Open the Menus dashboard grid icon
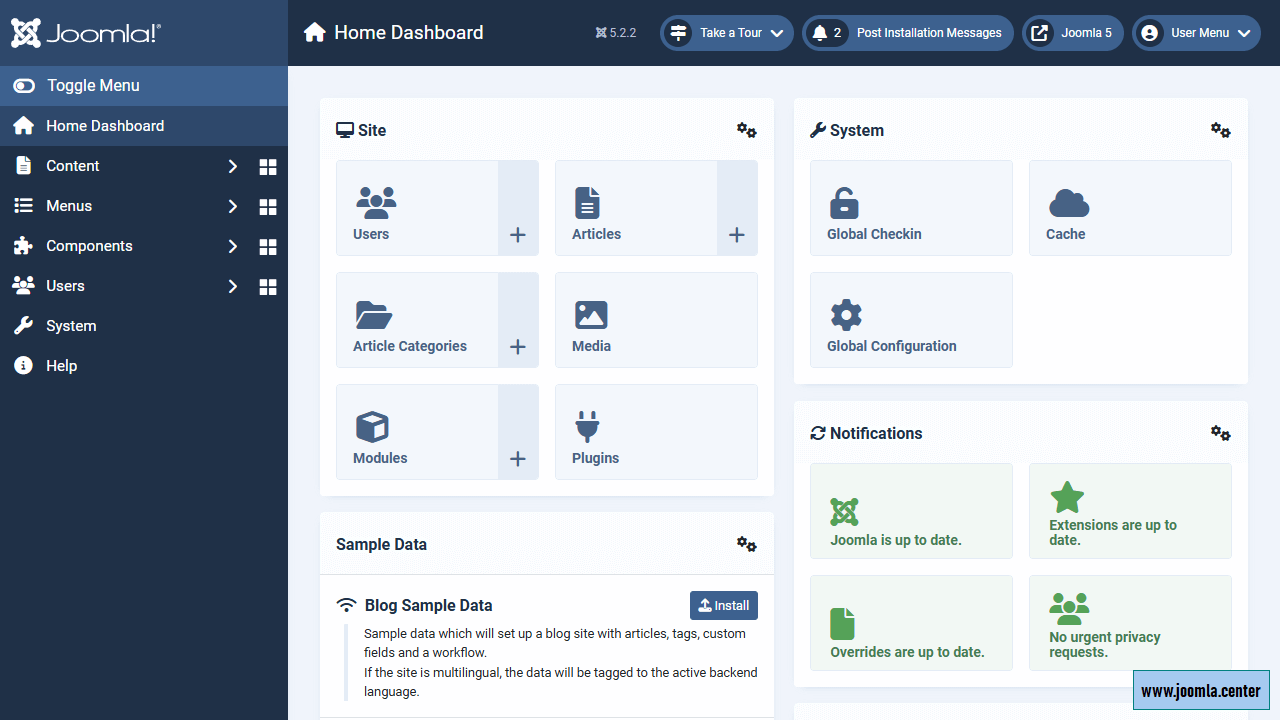The width and height of the screenshot is (1280, 720). click(x=268, y=207)
